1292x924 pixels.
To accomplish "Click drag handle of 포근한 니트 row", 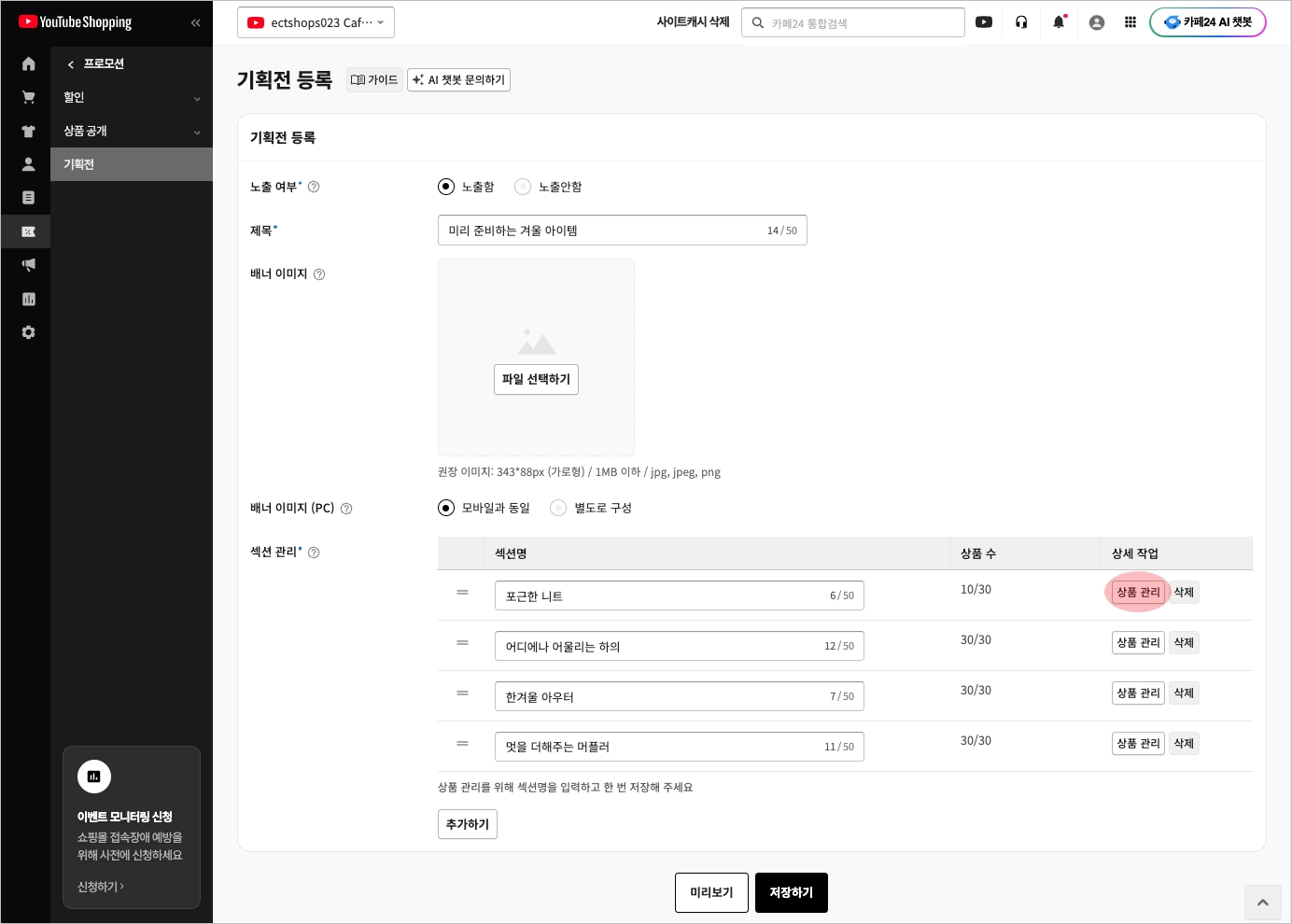I will (x=462, y=593).
